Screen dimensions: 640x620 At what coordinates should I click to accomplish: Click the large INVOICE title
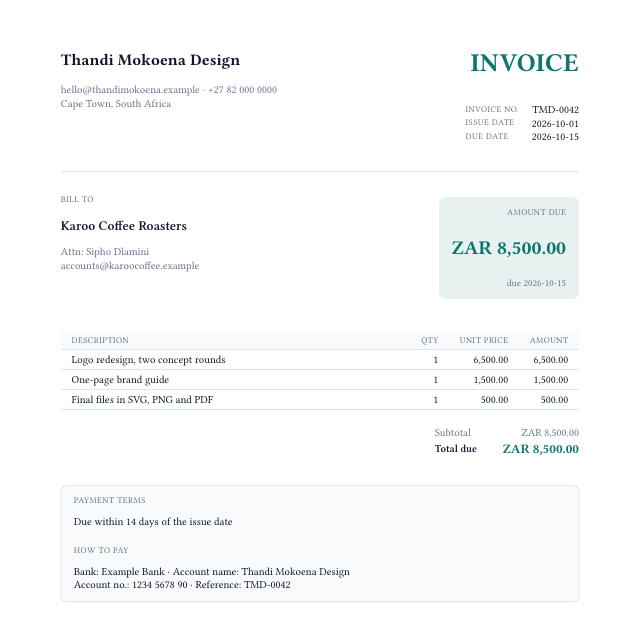pyautogui.click(x=524, y=63)
